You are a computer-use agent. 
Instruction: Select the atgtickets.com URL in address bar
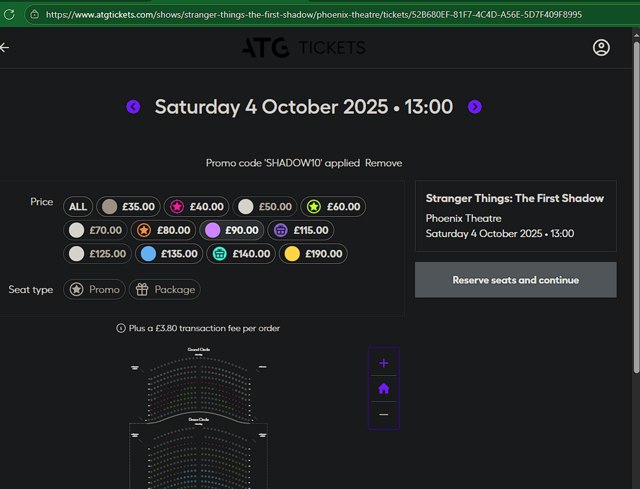pyautogui.click(x=313, y=15)
